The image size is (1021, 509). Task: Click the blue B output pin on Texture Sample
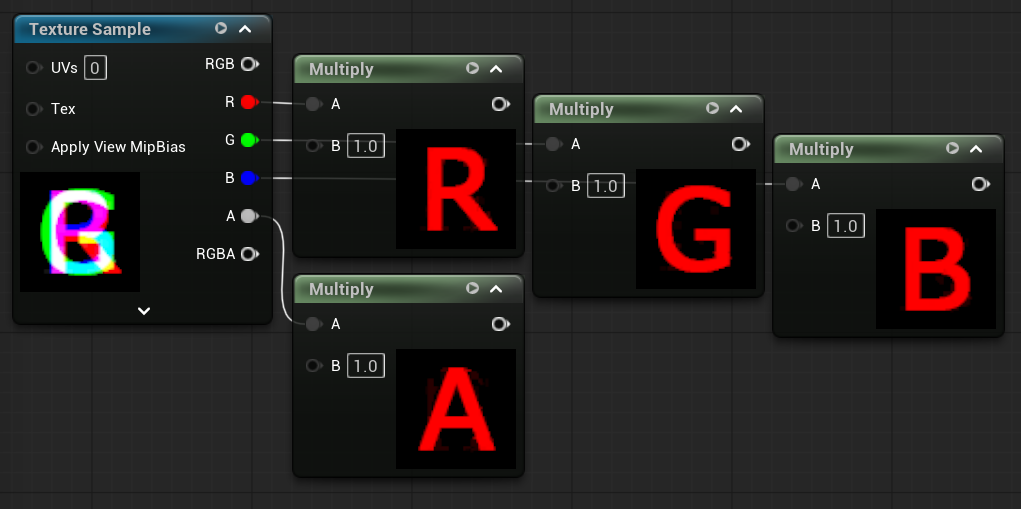tap(248, 178)
